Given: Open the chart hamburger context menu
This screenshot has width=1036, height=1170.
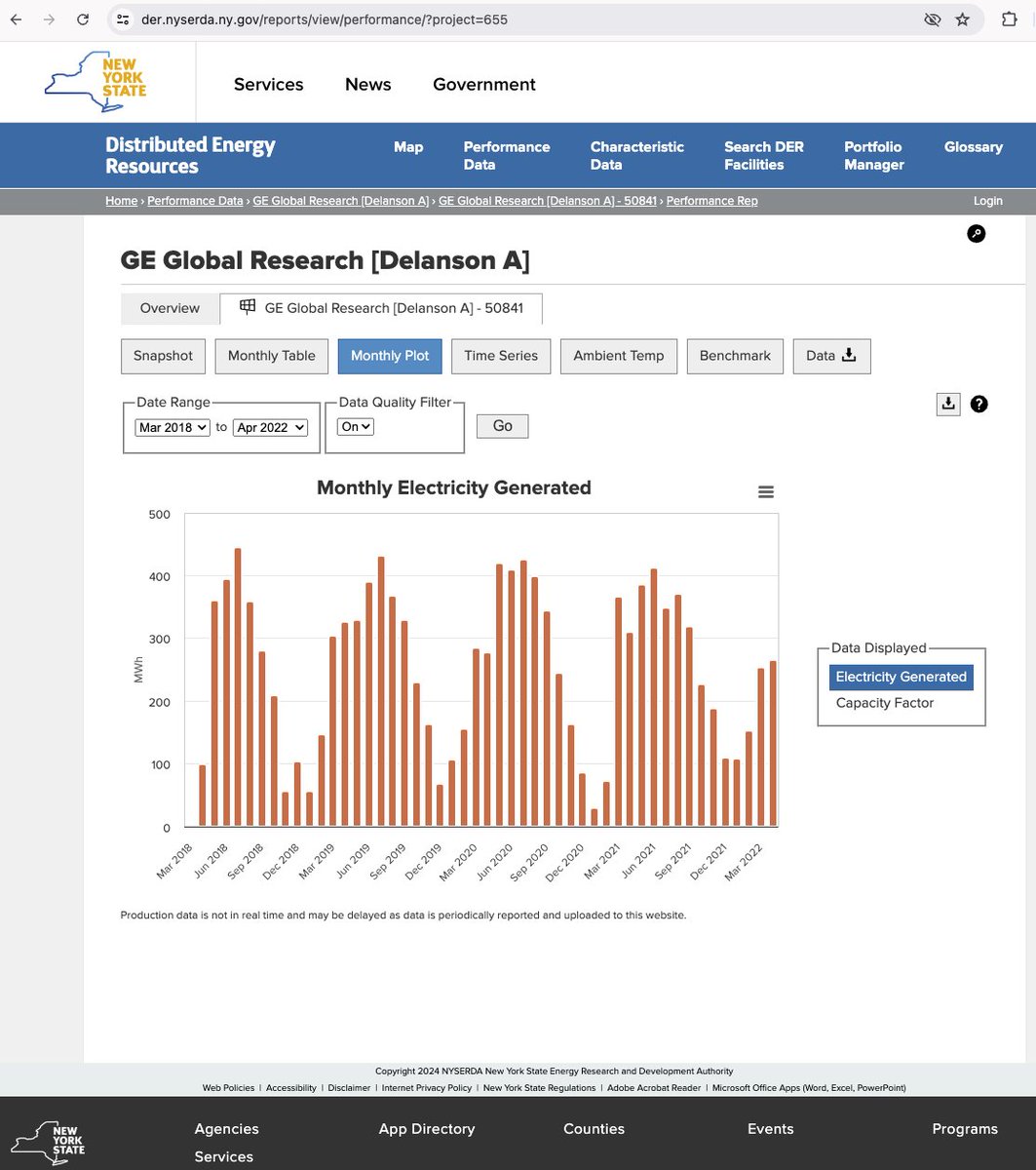Looking at the screenshot, I should click(766, 492).
